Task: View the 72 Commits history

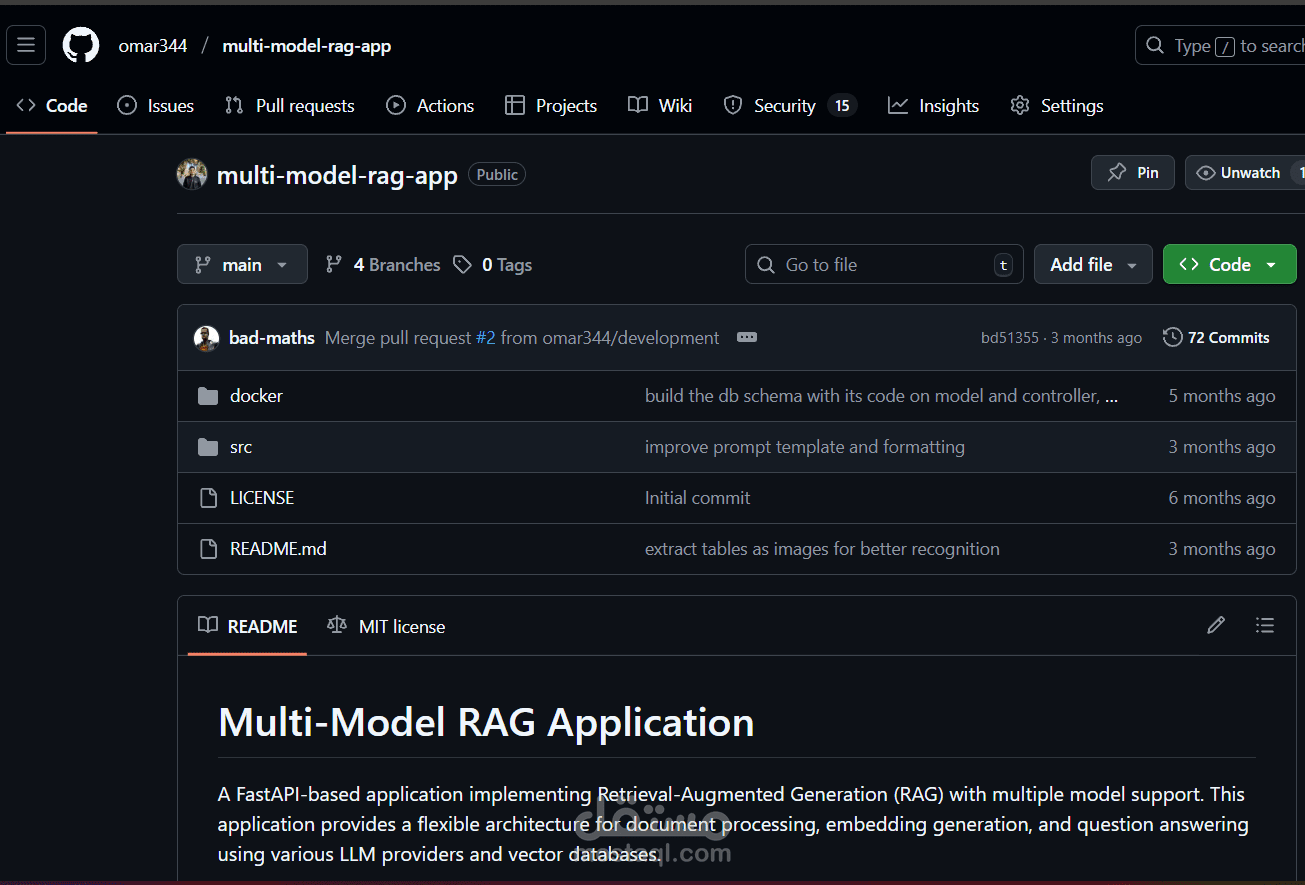Action: click(1216, 338)
